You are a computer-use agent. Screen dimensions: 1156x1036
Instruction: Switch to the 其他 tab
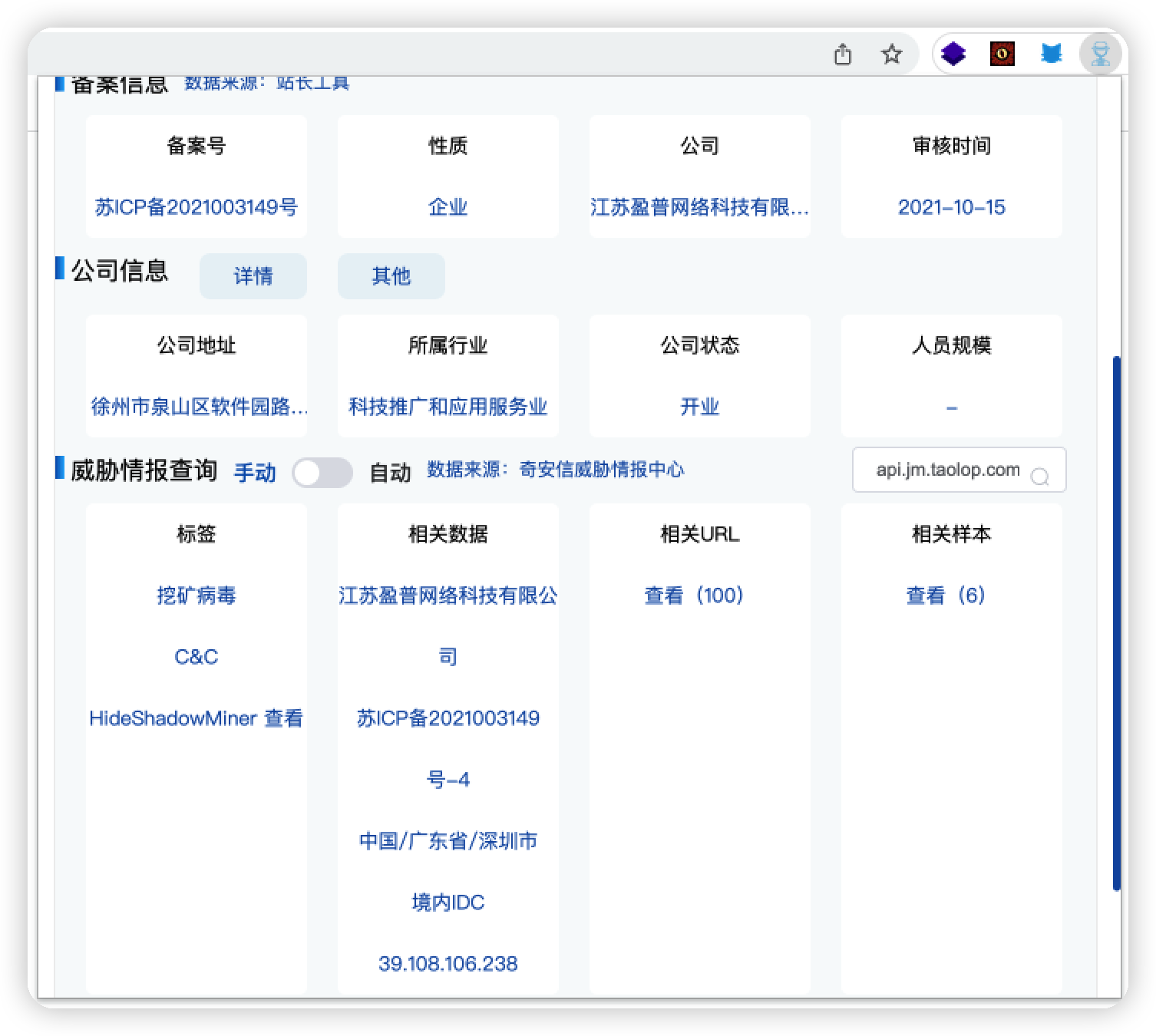[391, 276]
